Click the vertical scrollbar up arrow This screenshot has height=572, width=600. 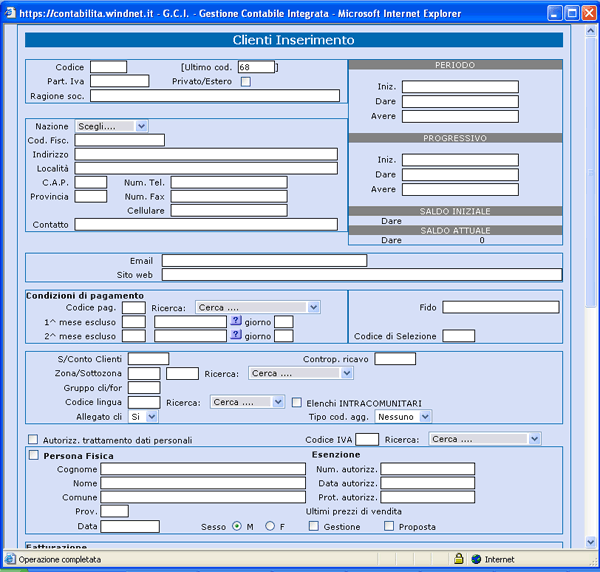(591, 31)
